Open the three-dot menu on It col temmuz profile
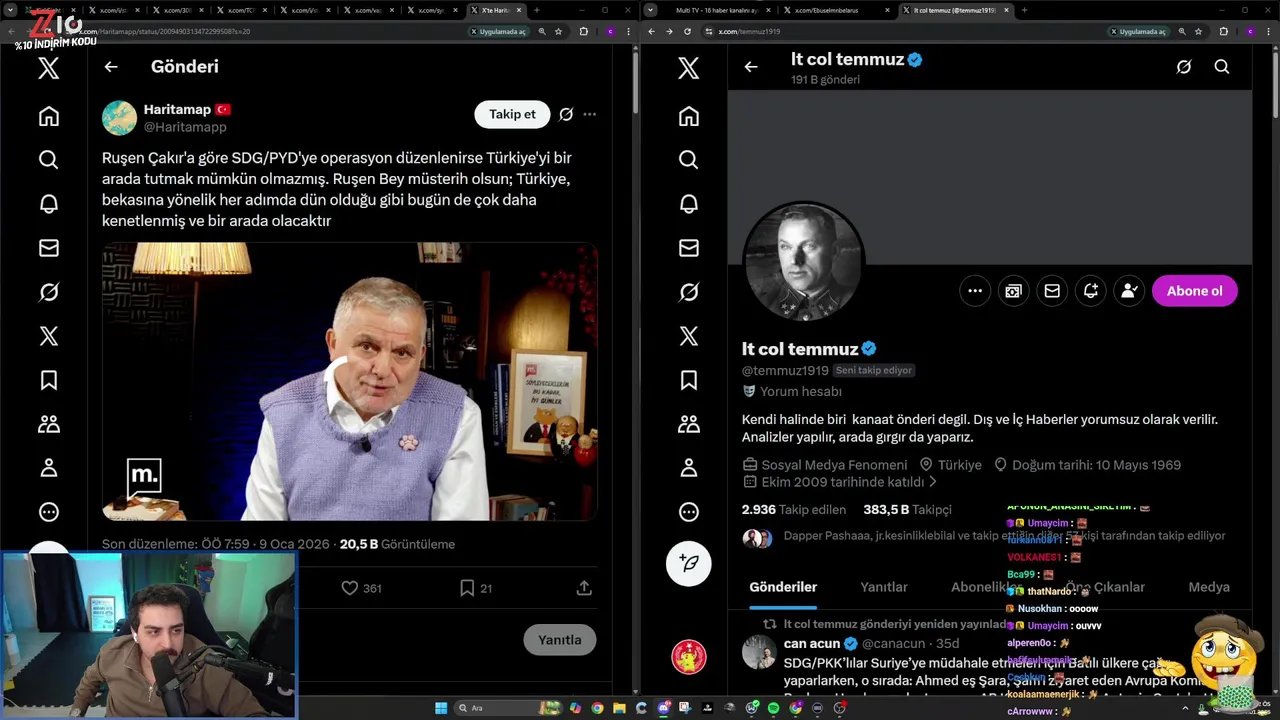Screen dimensions: 1280x720 (x=975, y=291)
